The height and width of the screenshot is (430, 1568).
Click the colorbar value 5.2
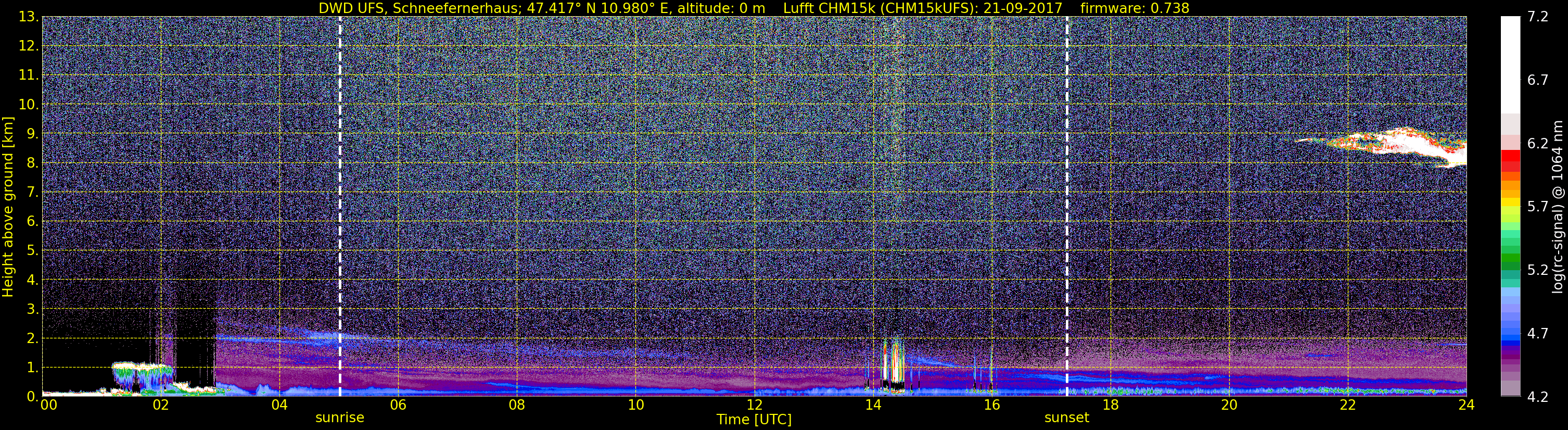(1538, 270)
